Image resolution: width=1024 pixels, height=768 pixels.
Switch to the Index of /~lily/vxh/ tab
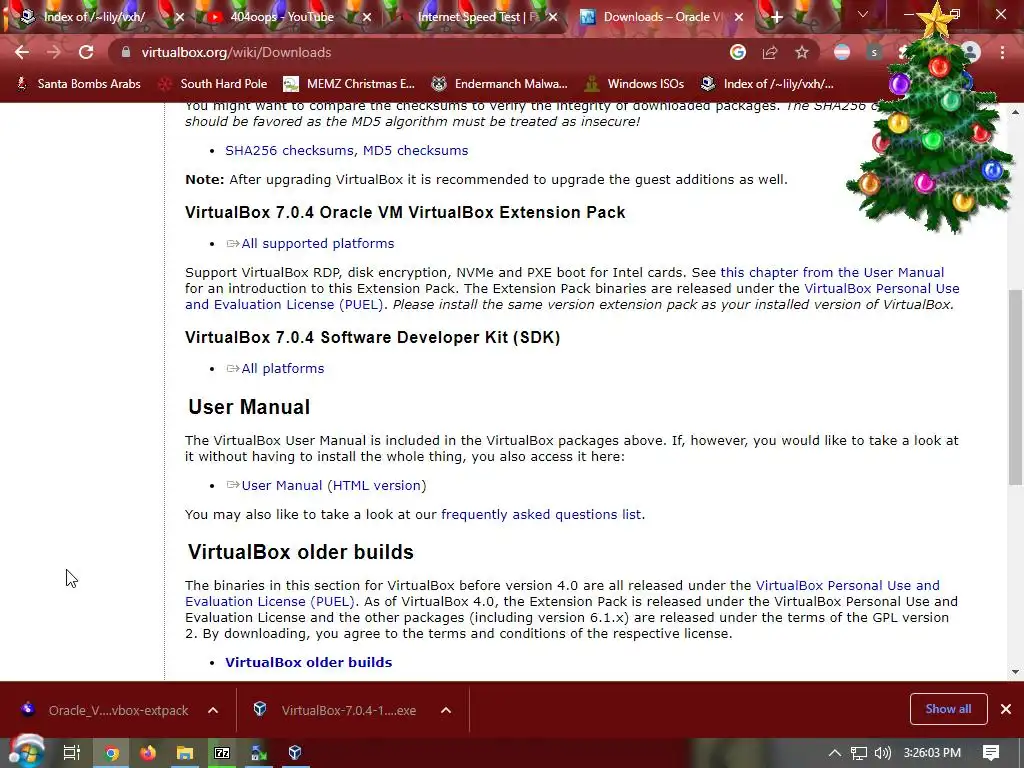93,17
